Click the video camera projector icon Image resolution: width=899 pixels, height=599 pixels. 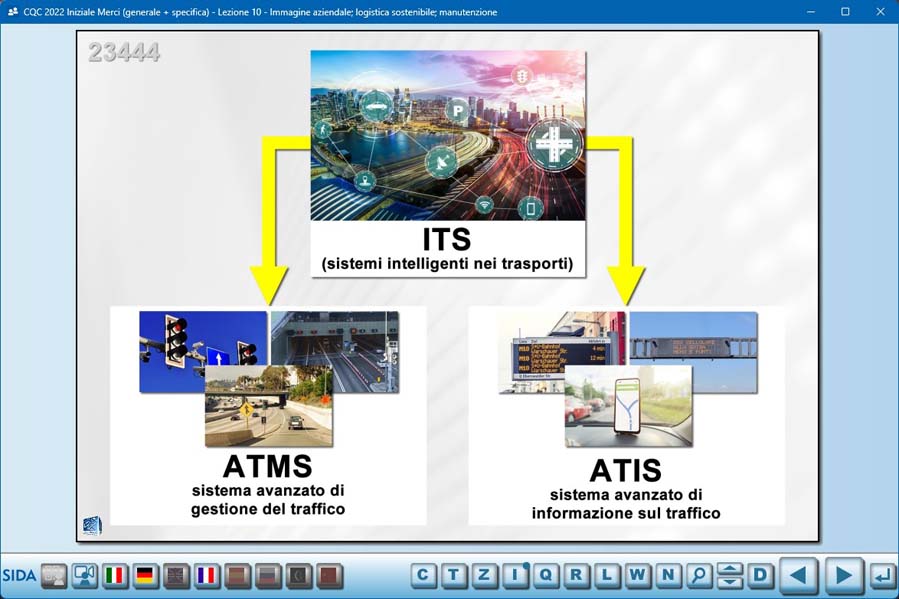coord(85,575)
